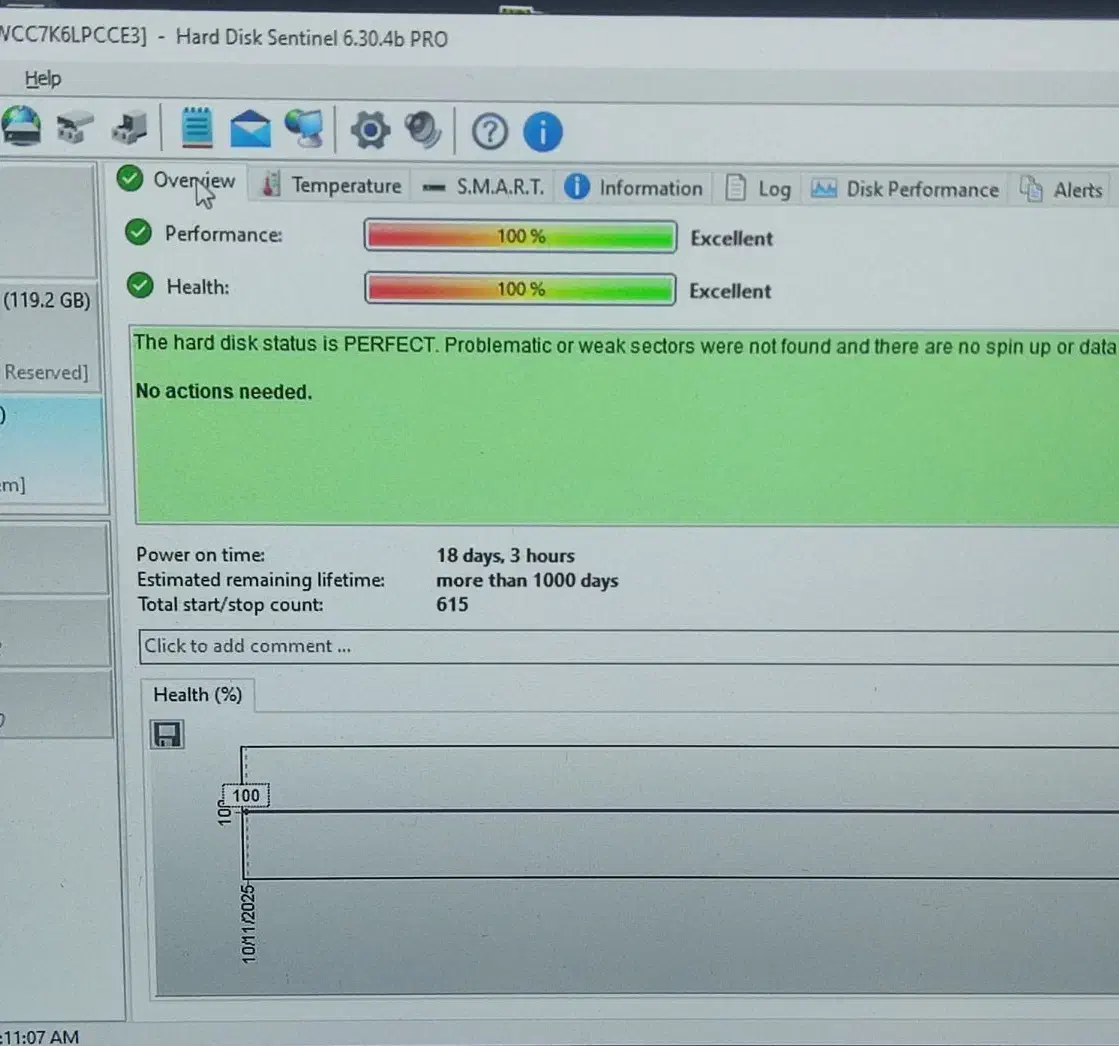Click the speaker sound alert icon
This screenshot has height=1046, width=1119.
[423, 131]
